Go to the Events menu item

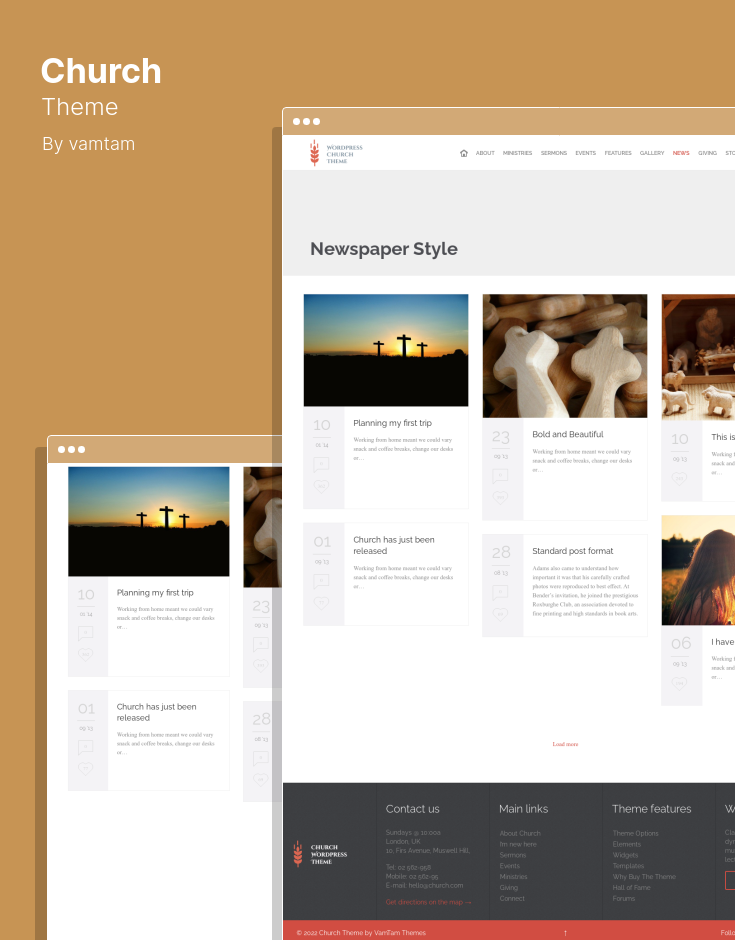585,153
